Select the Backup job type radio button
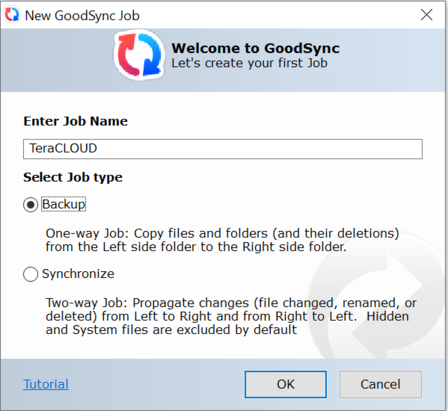 click(x=30, y=204)
